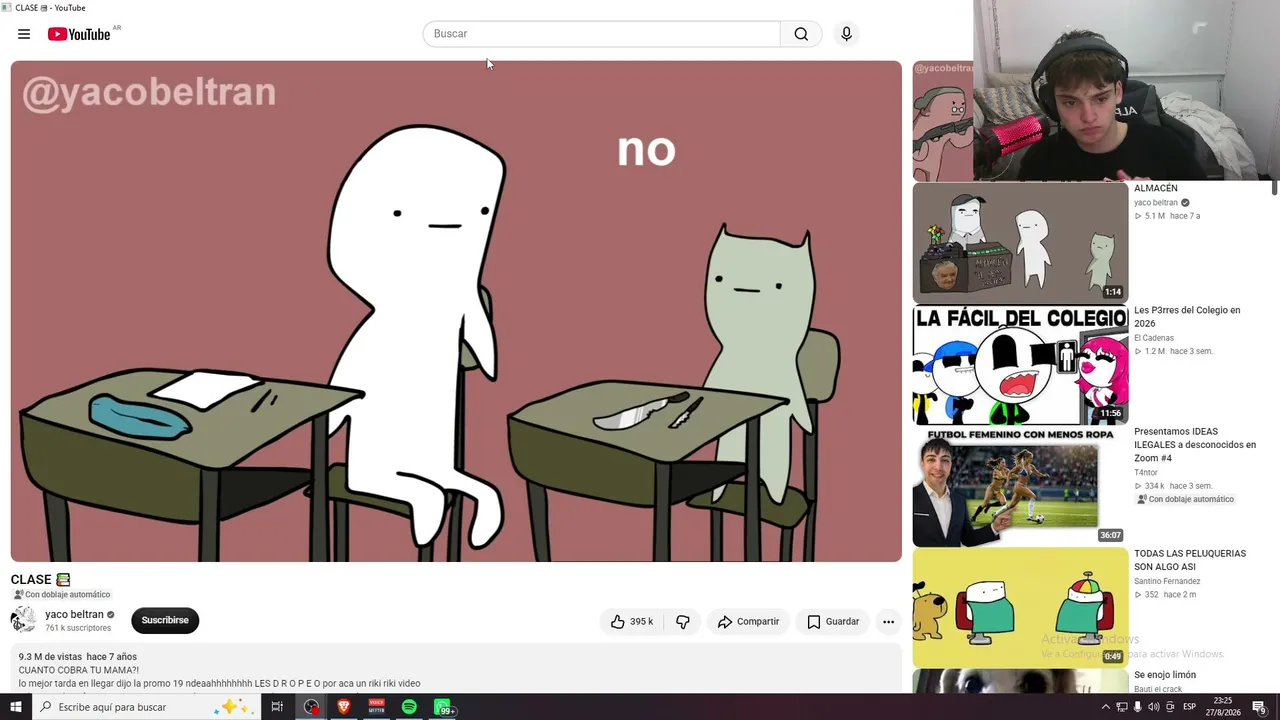Click the search magnifier button
1280x720 pixels.
coord(801,34)
